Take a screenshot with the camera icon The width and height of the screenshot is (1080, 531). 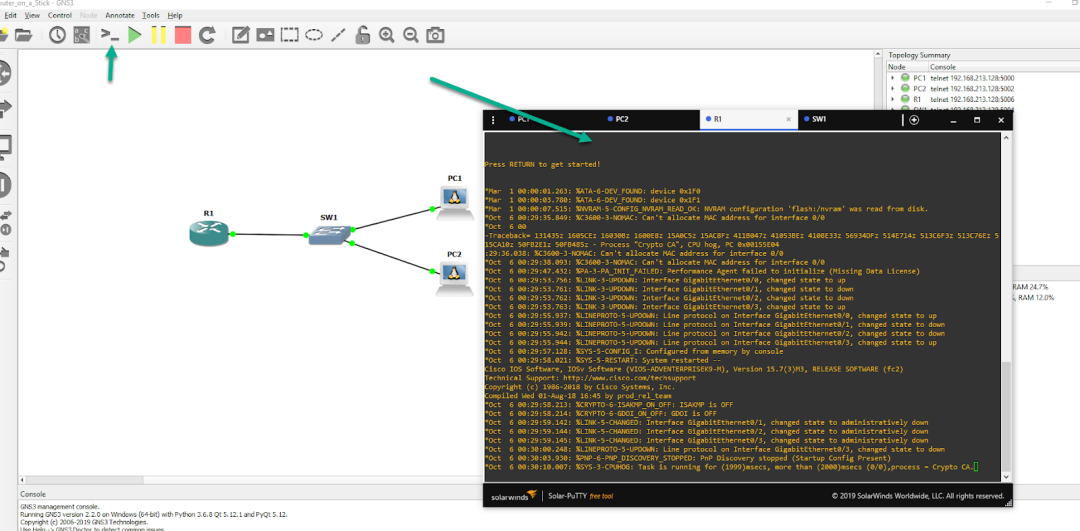pyautogui.click(x=435, y=35)
